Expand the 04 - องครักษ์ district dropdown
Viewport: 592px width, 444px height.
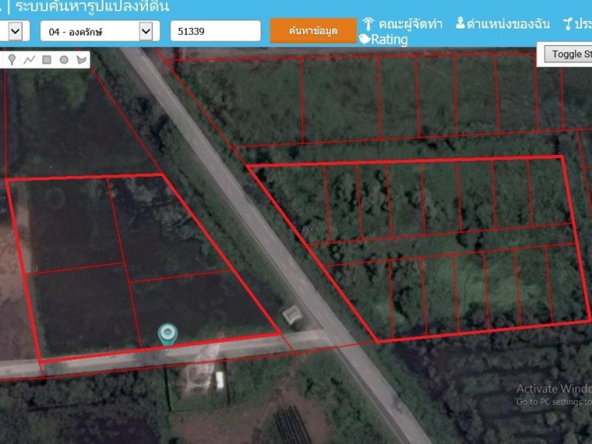click(x=146, y=31)
